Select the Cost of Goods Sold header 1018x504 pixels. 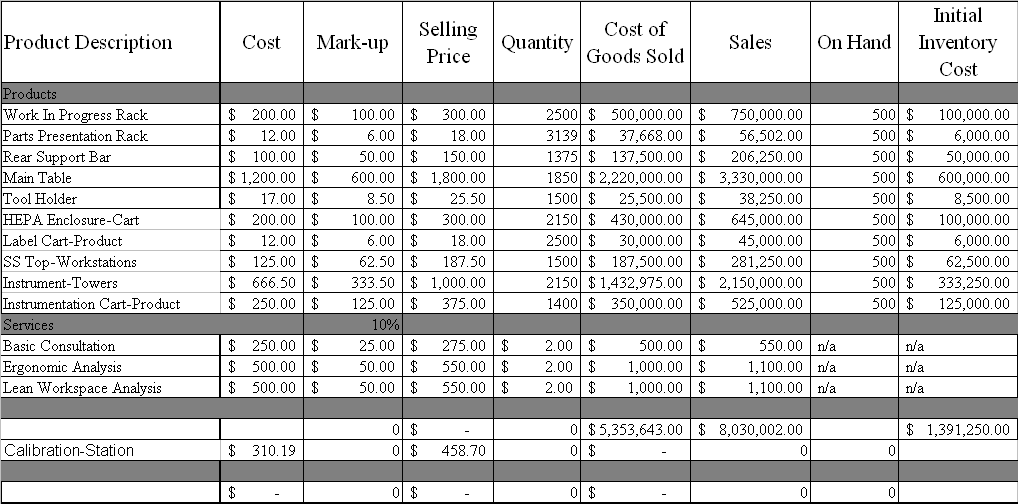(635, 42)
